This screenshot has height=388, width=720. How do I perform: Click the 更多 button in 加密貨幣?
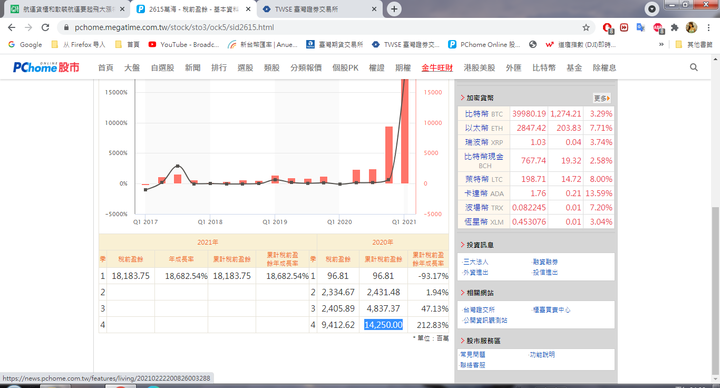pos(602,98)
